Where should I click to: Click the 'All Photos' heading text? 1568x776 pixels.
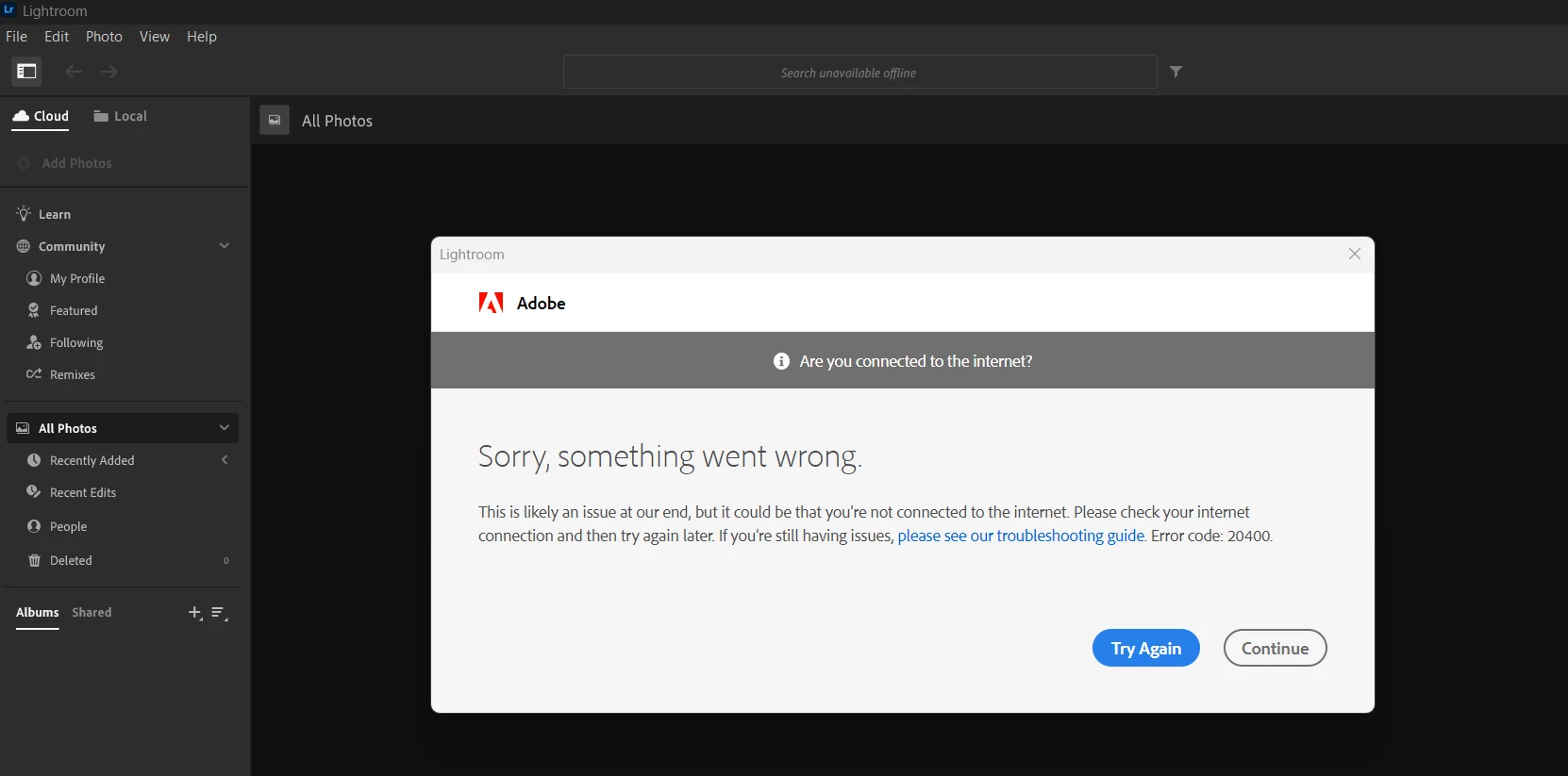coord(337,121)
